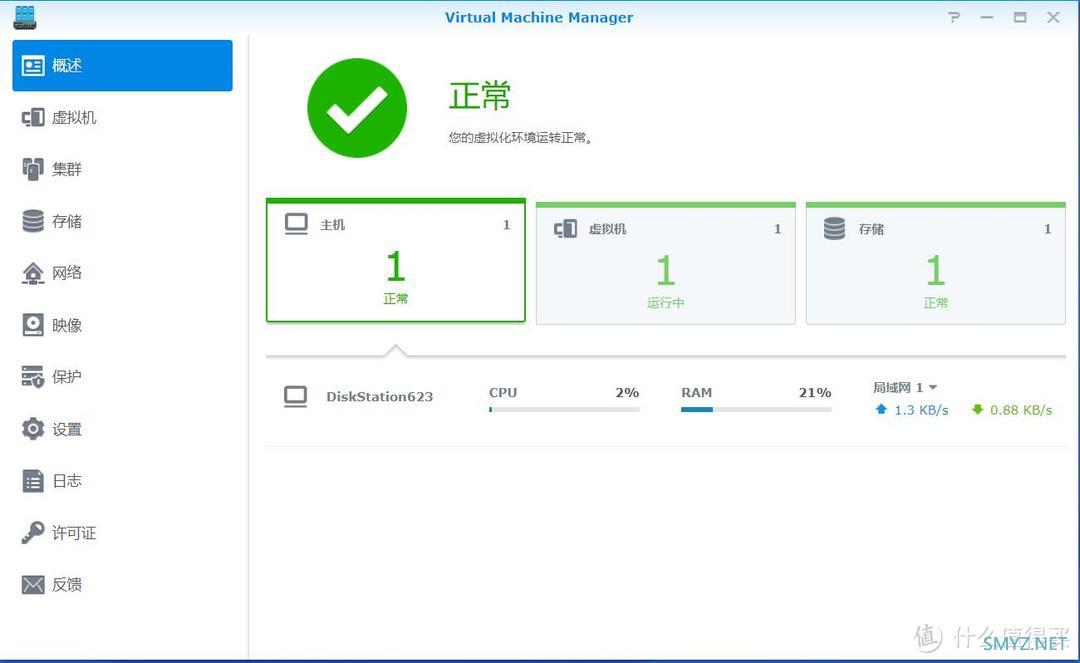
Task: Click the big green checkmark status icon
Action: click(357, 108)
